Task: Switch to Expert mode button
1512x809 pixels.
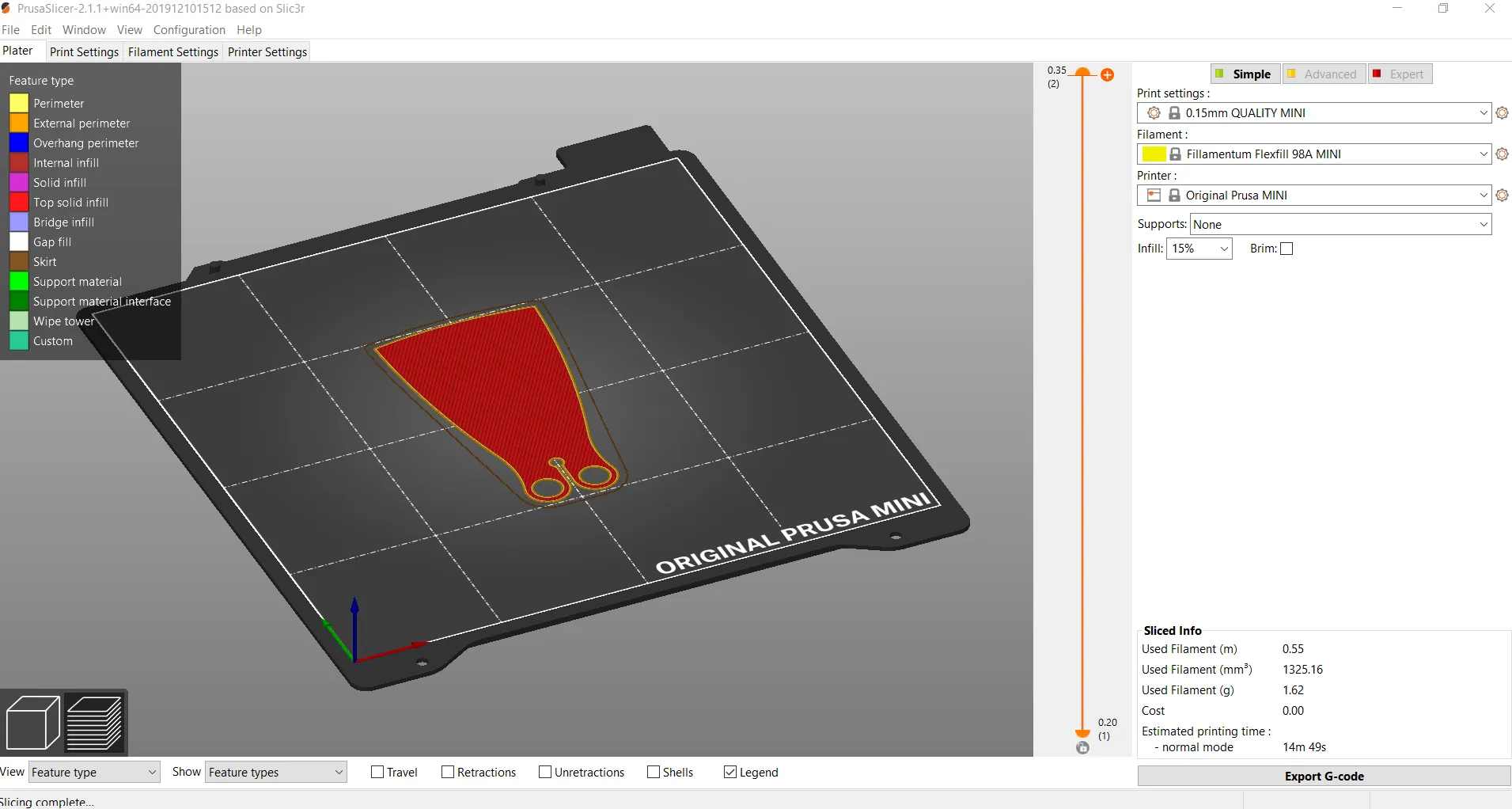Action: click(x=1400, y=74)
